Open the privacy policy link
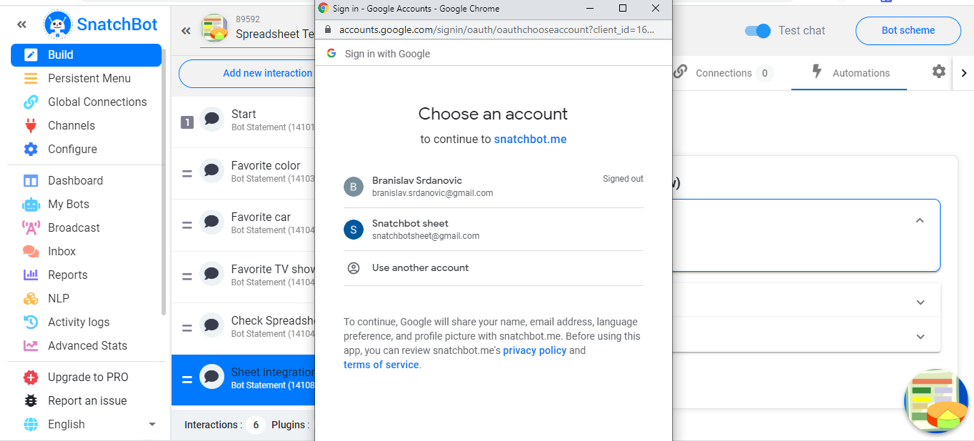 coord(534,350)
